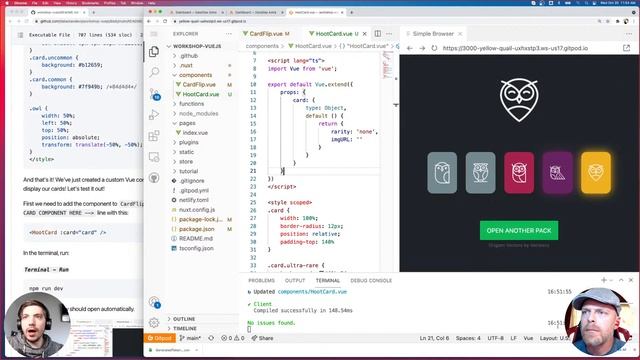640x360 pixels.
Task: Open Explorer panel more actions ellipsis
Action: pos(229,34)
